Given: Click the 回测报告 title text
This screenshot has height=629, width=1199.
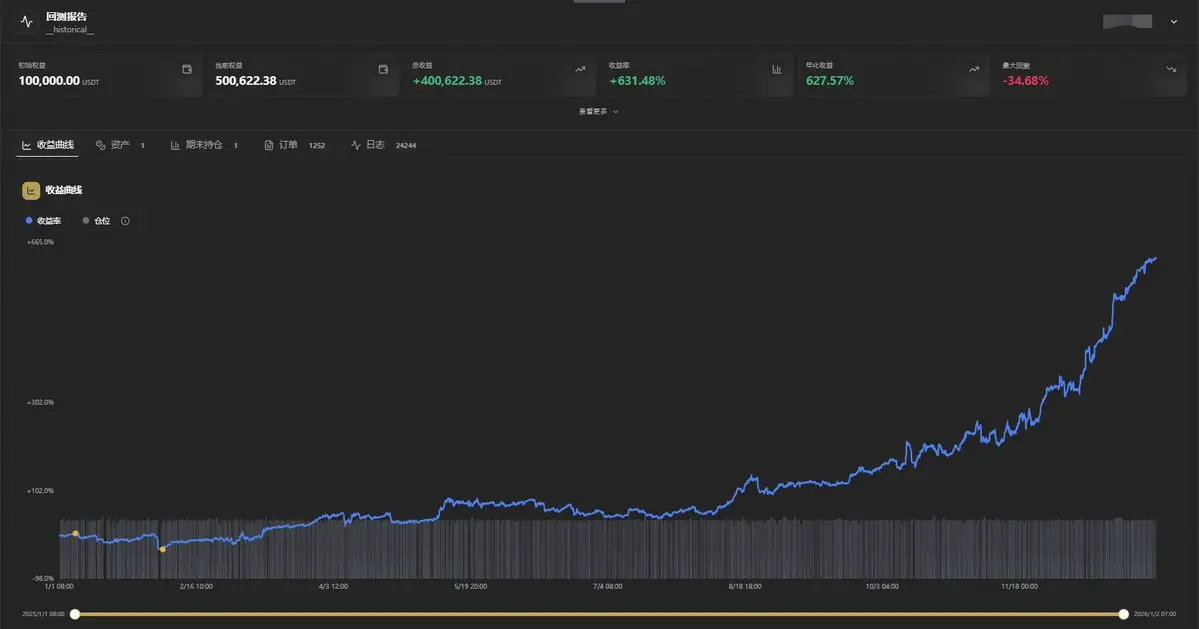Looking at the screenshot, I should click(66, 17).
